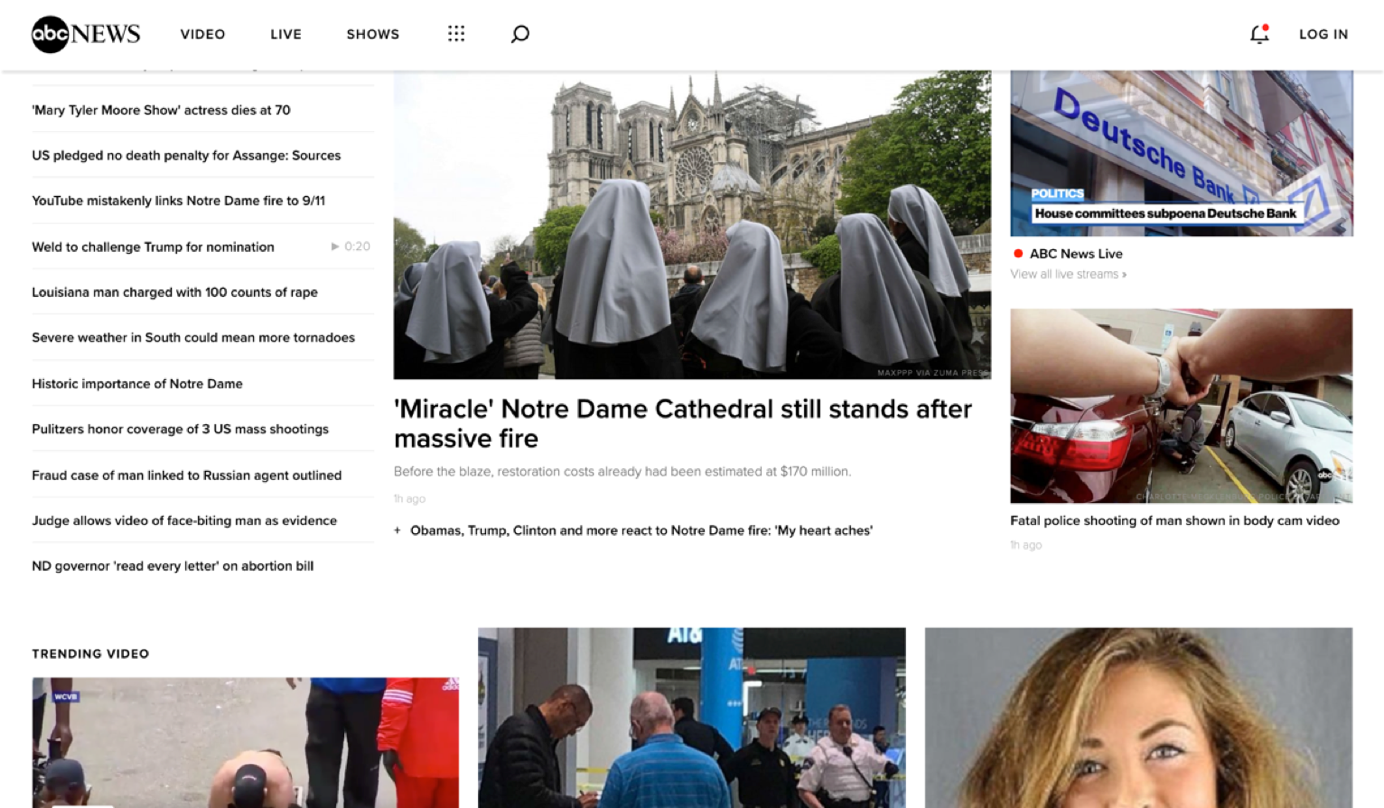The image size is (1384, 808).
Task: Open the police body cam video thumbnail
Action: [x=1181, y=405]
